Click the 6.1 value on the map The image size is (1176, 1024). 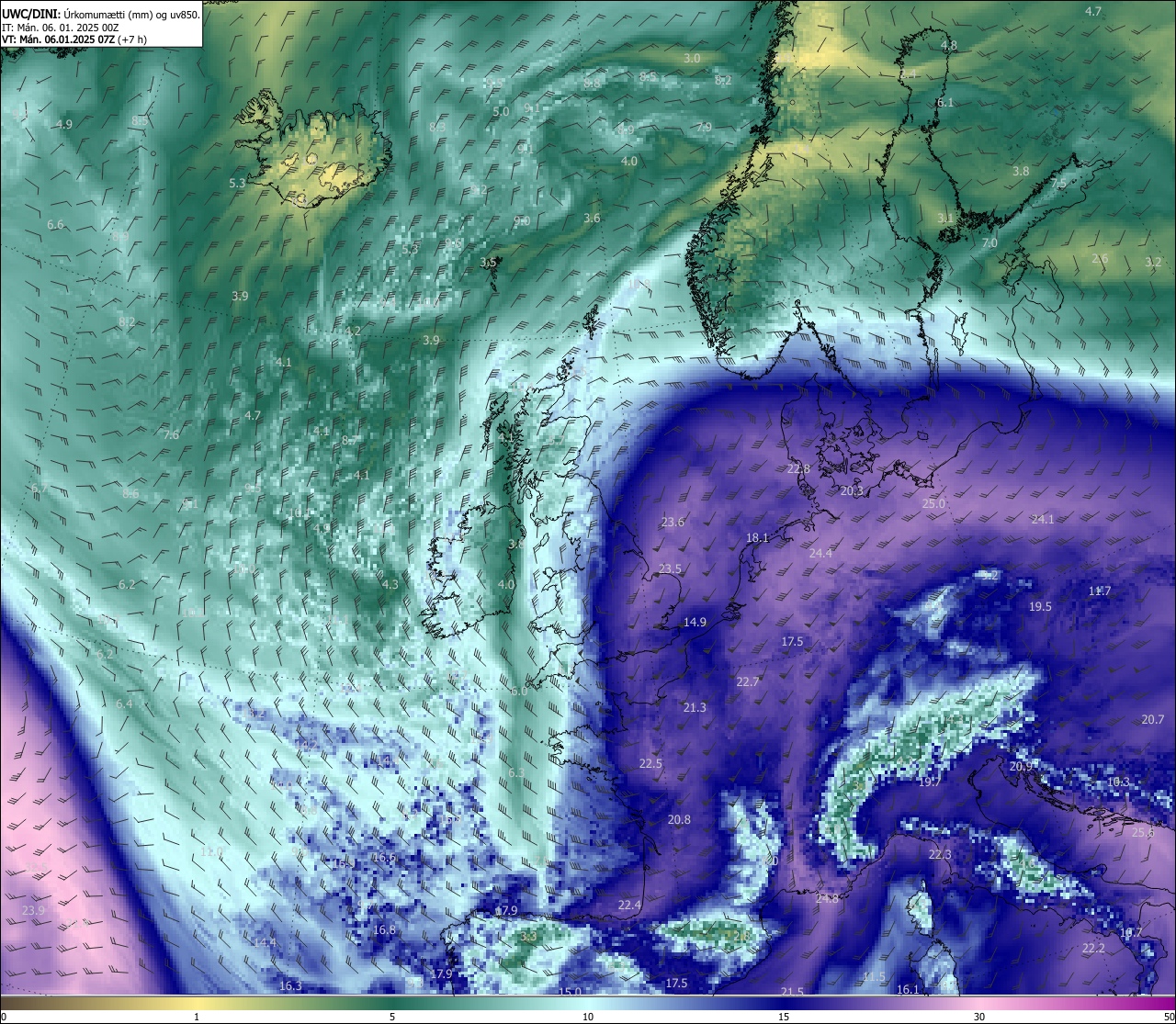tap(945, 103)
